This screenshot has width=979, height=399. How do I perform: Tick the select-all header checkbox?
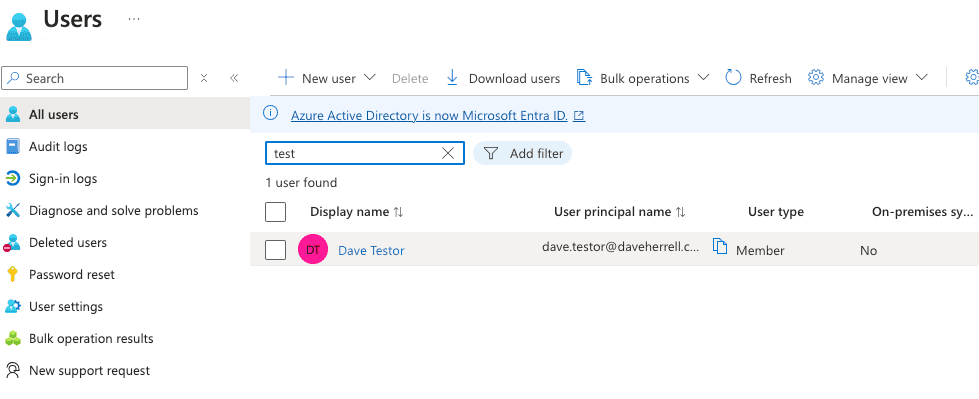275,212
